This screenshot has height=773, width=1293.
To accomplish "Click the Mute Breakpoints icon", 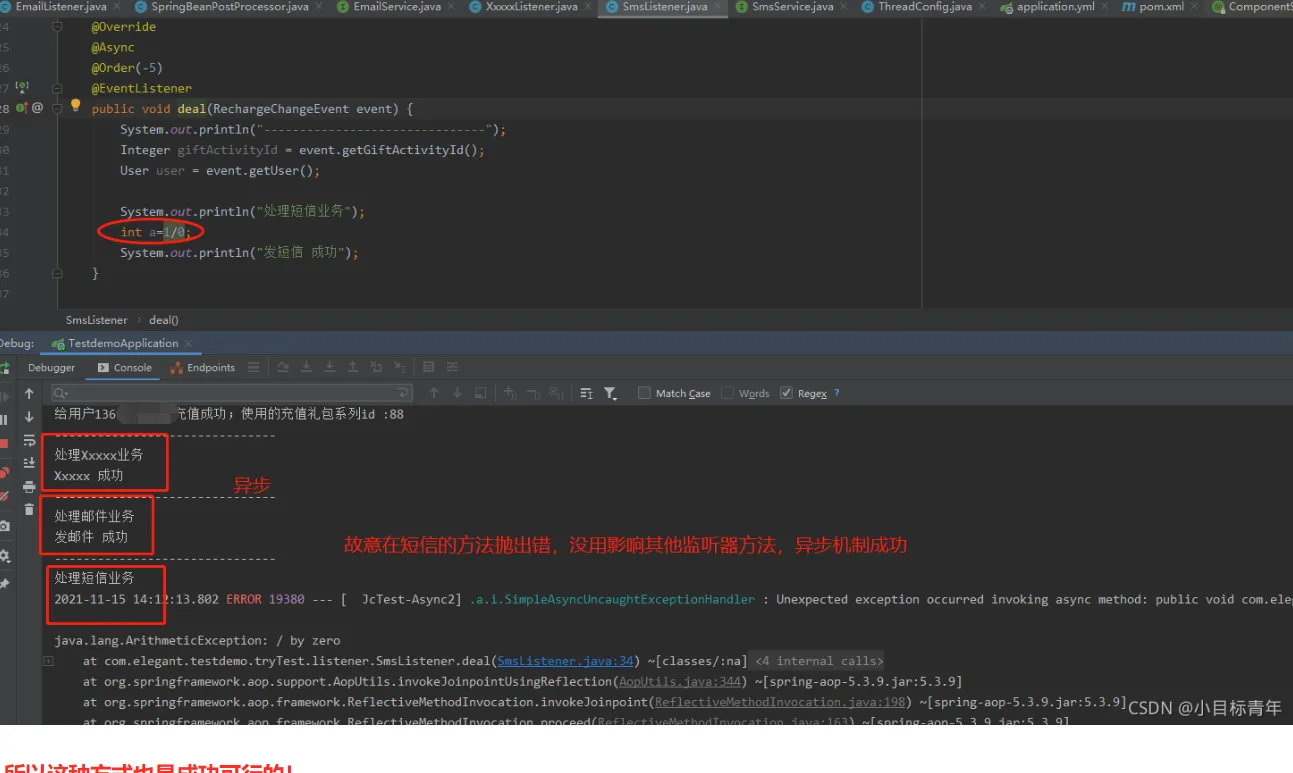I will pos(5,495).
